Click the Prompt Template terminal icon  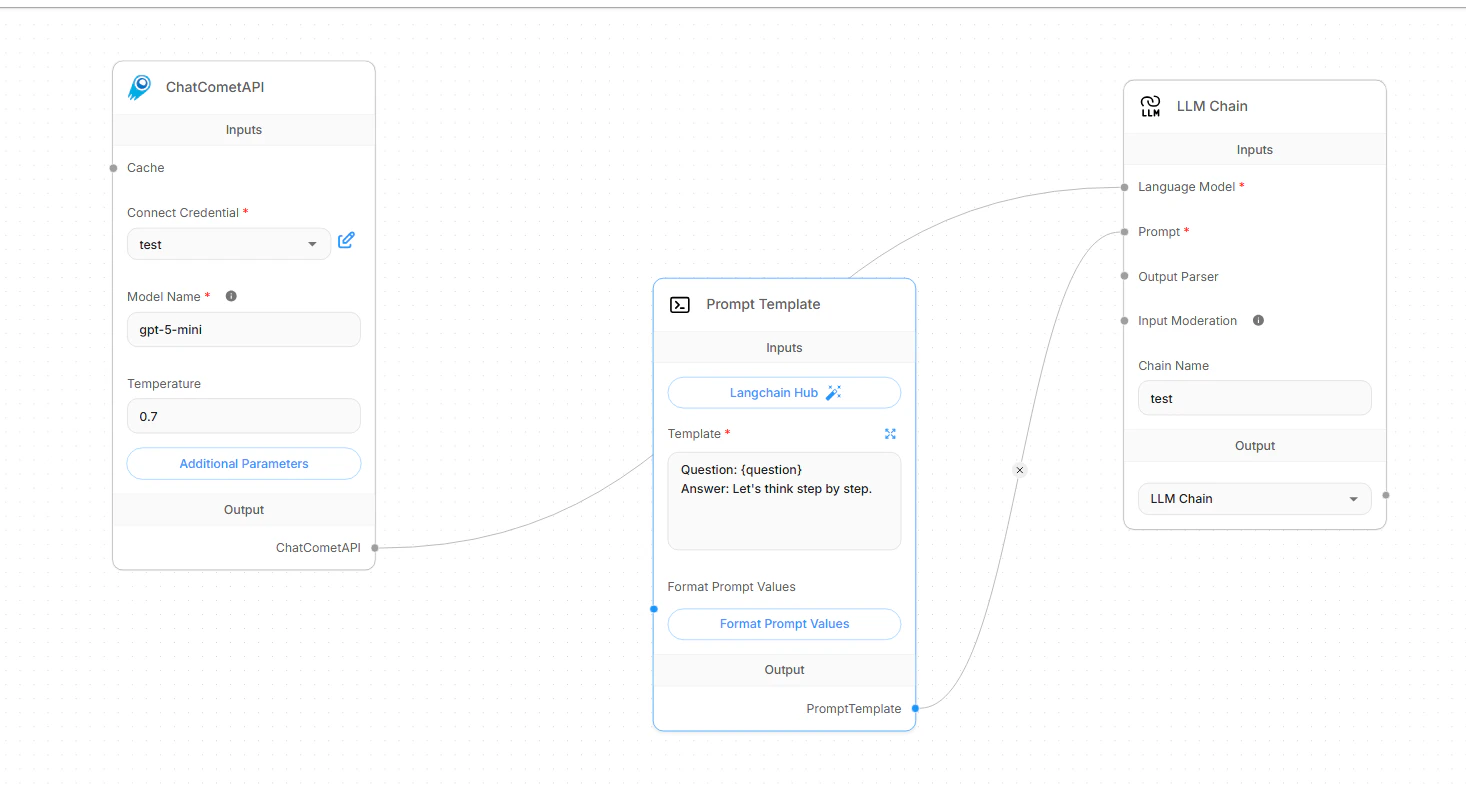click(680, 304)
